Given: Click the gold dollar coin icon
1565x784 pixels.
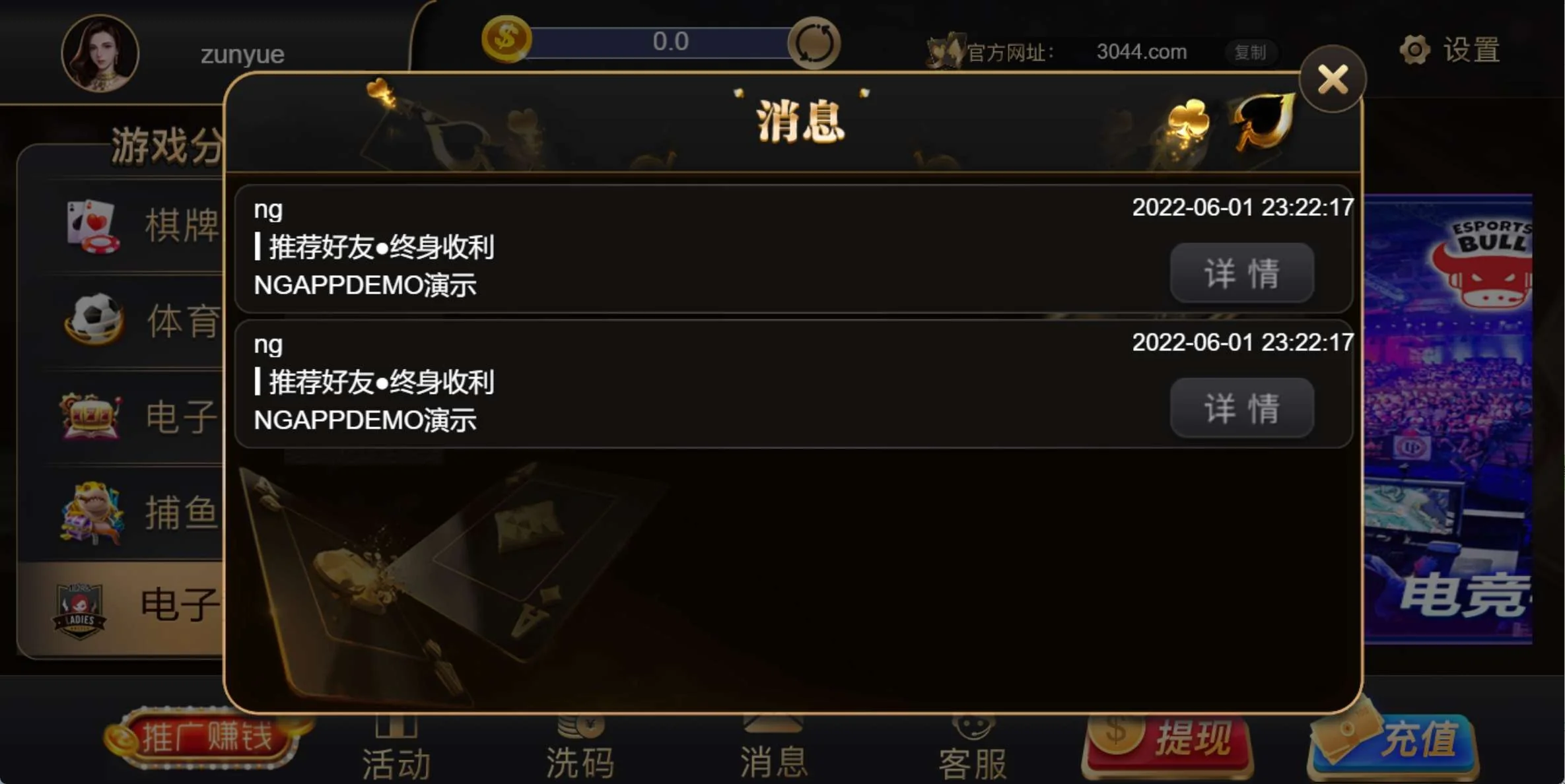Looking at the screenshot, I should point(506,40).
